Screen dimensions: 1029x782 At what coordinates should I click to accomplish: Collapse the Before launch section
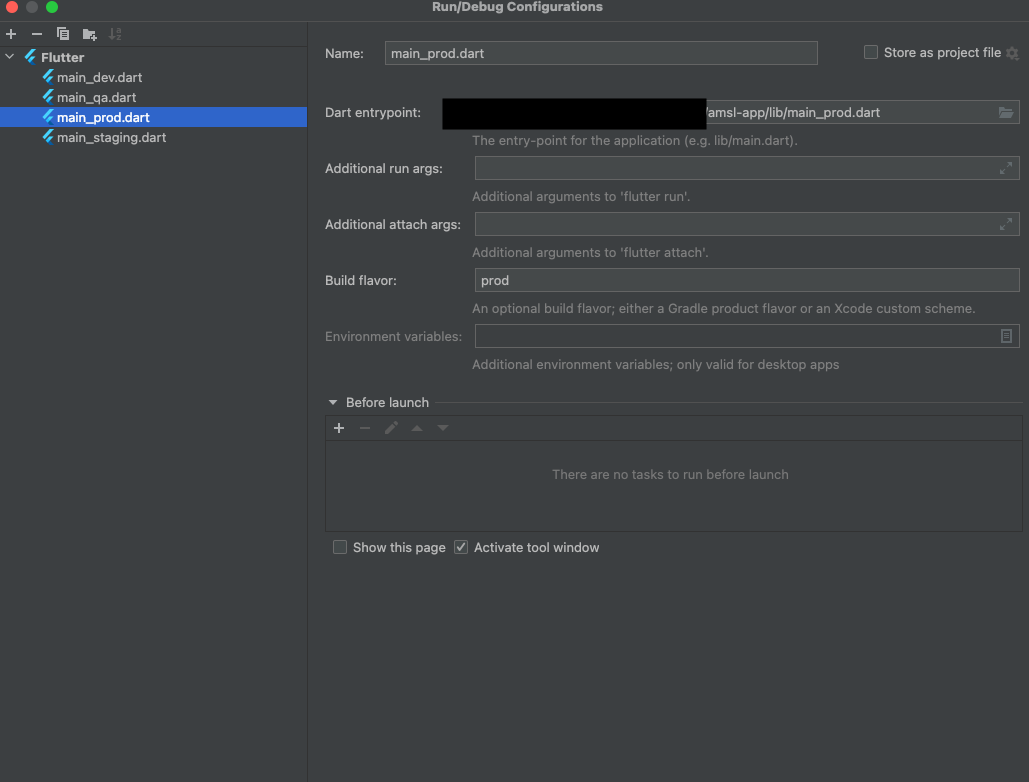[333, 402]
